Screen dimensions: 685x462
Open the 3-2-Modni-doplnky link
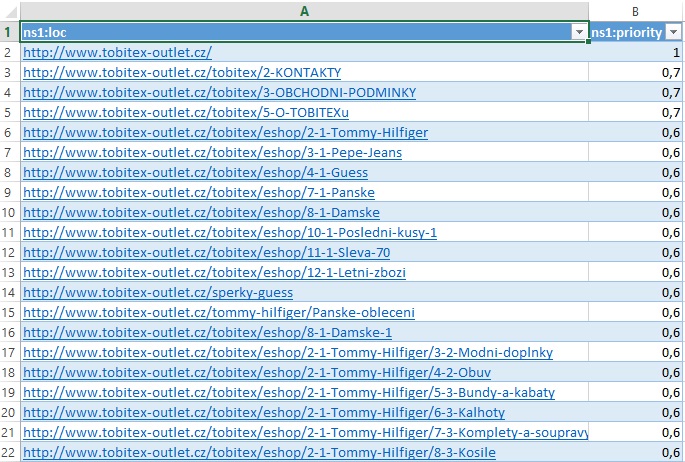tap(288, 353)
